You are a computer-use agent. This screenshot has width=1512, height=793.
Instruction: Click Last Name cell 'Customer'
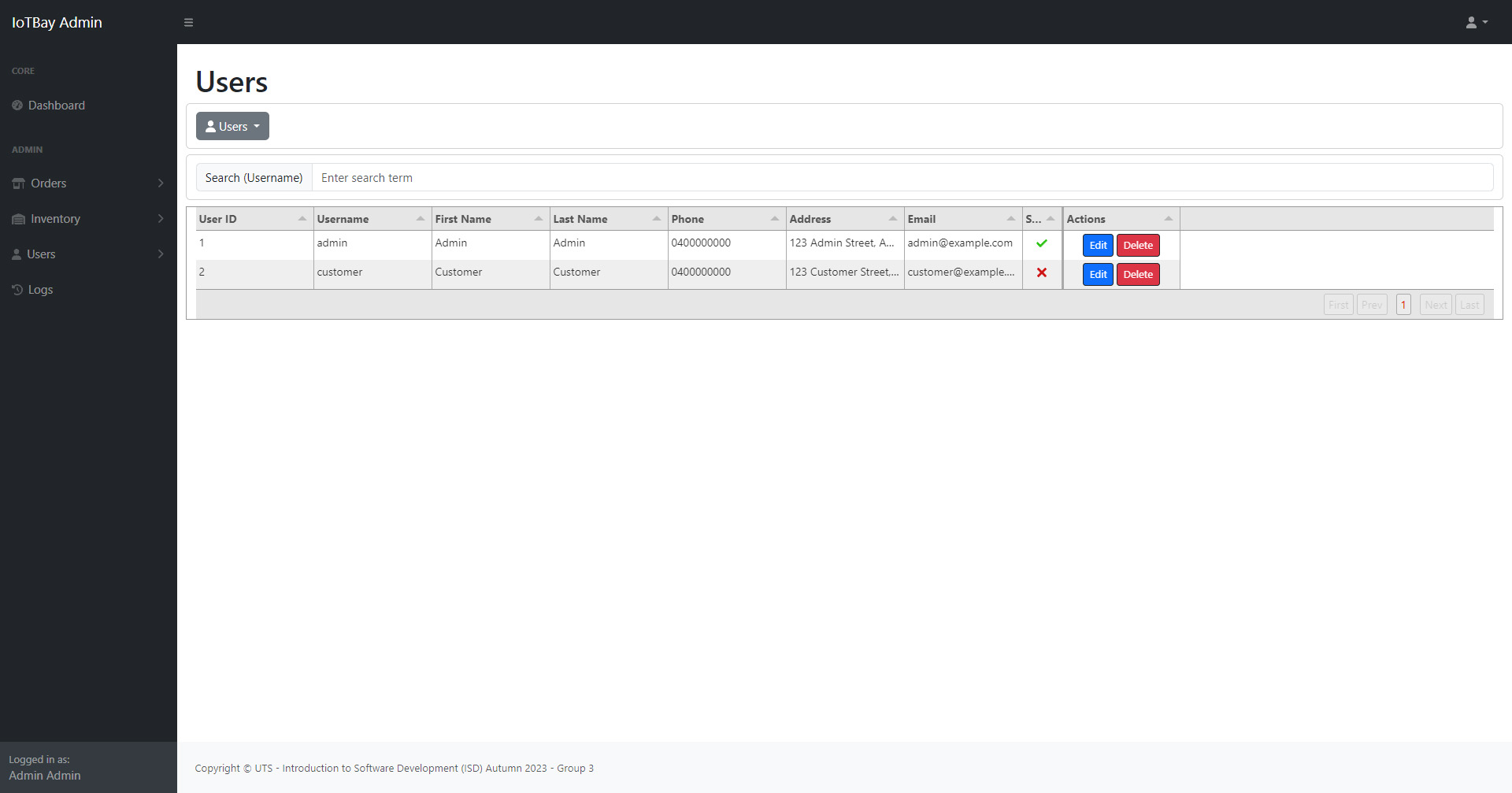coord(609,272)
